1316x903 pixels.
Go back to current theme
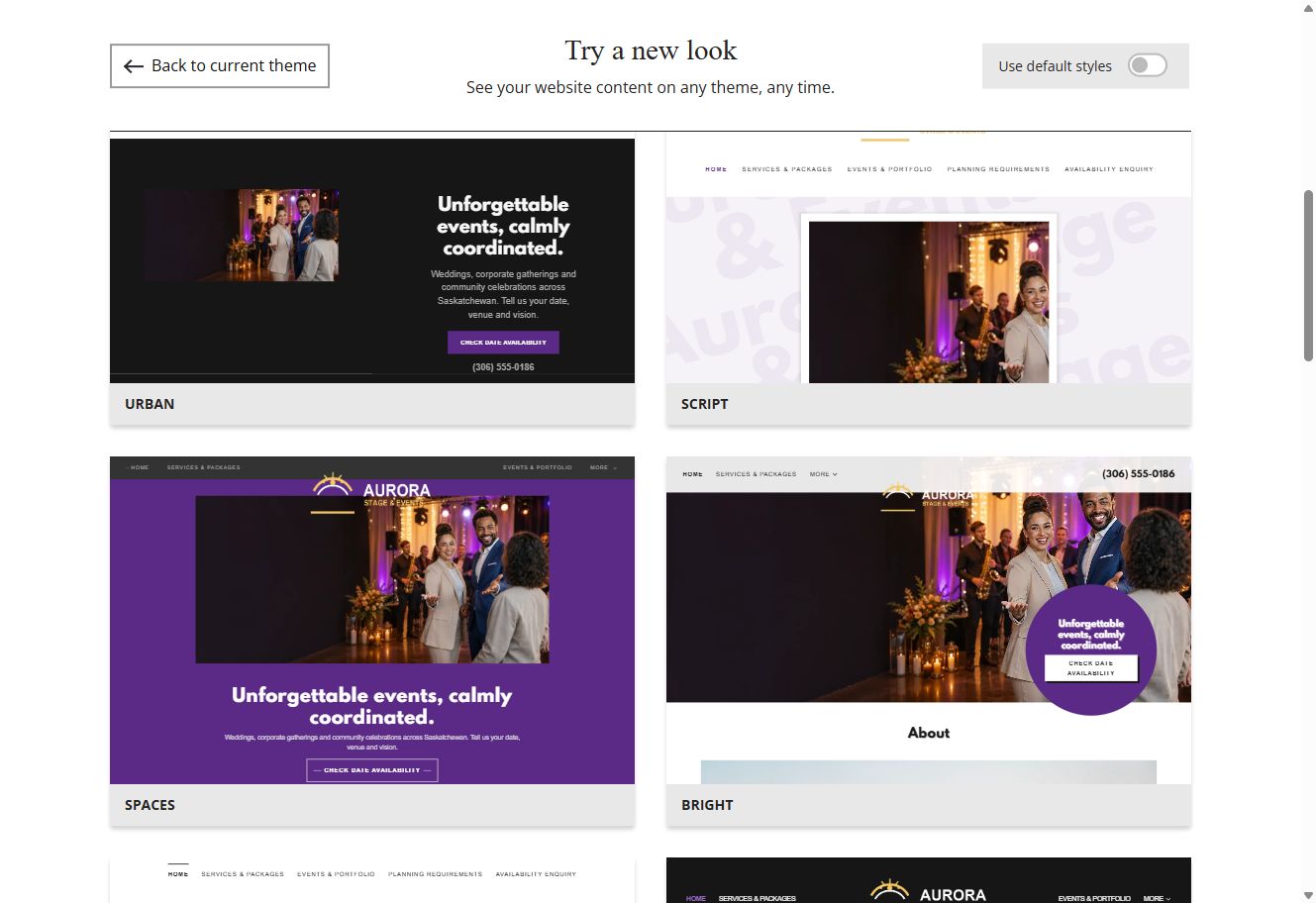tap(219, 65)
